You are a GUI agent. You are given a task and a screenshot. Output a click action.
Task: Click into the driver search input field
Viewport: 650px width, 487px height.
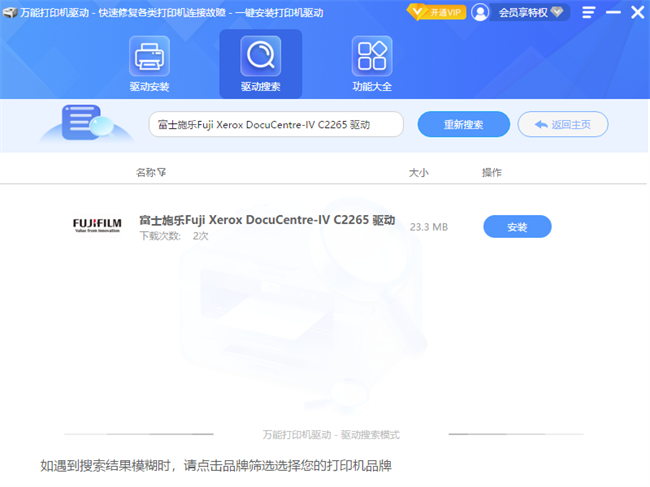pos(275,125)
